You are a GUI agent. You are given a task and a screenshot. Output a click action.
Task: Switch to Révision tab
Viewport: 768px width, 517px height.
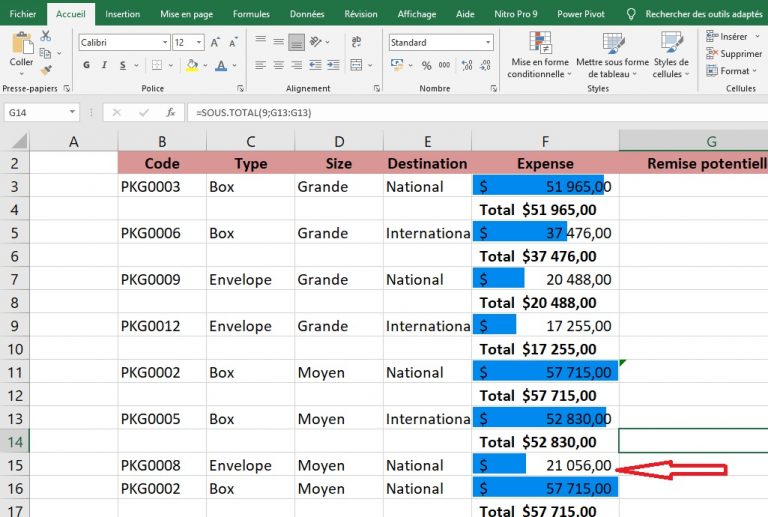click(x=360, y=14)
